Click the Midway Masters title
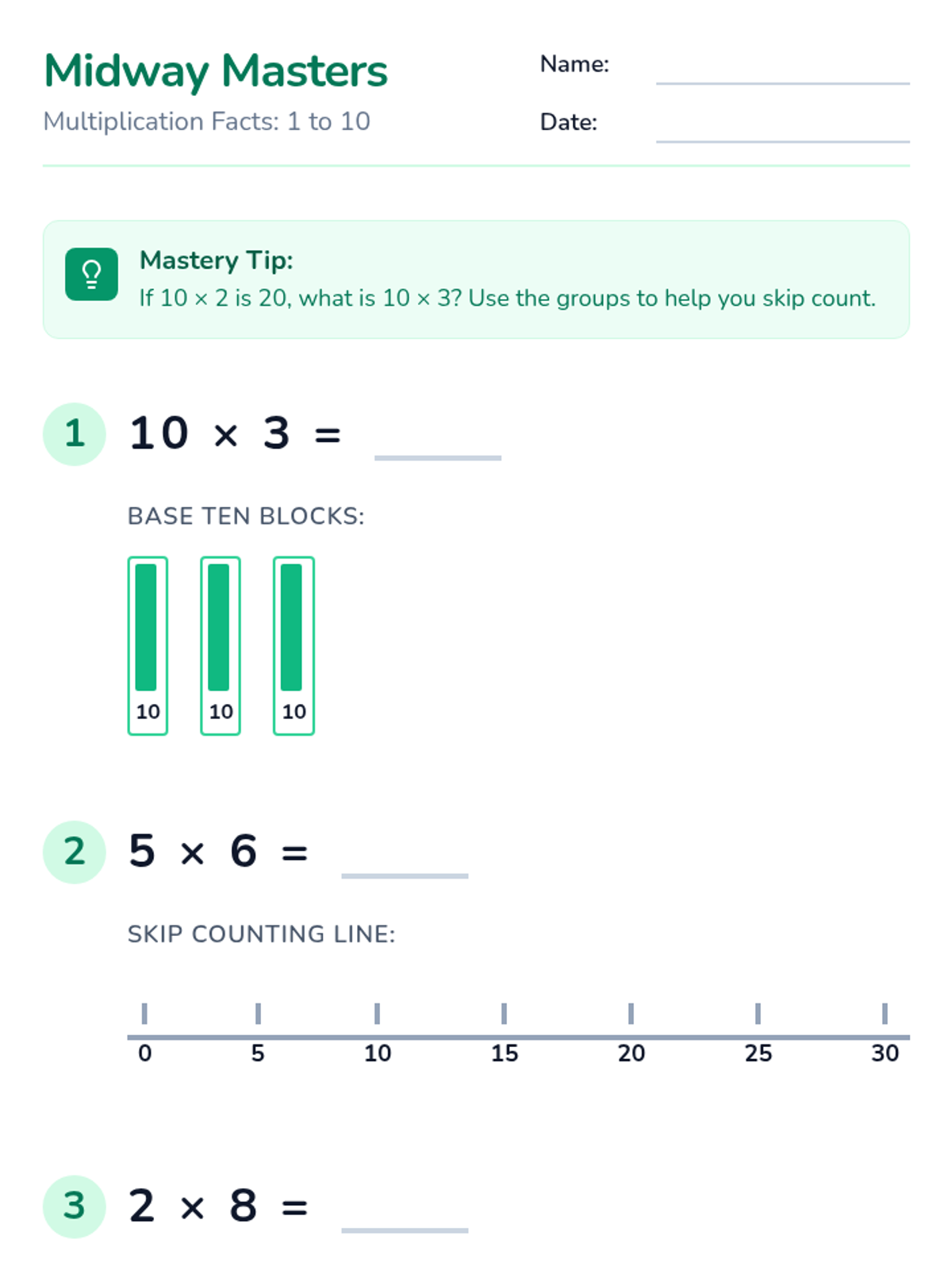 tap(216, 71)
